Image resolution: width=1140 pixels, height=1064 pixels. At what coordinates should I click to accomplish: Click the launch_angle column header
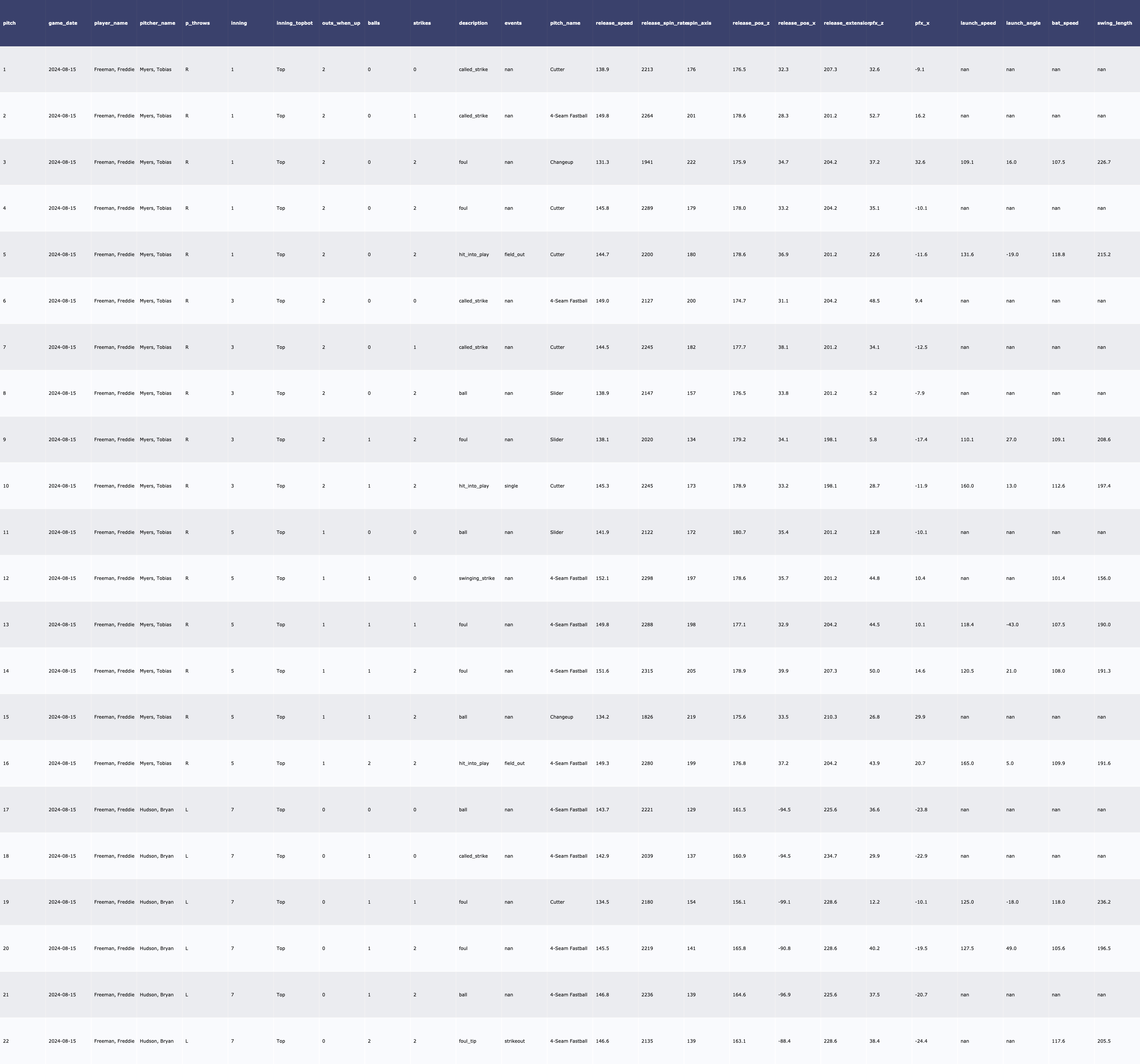pos(1023,23)
